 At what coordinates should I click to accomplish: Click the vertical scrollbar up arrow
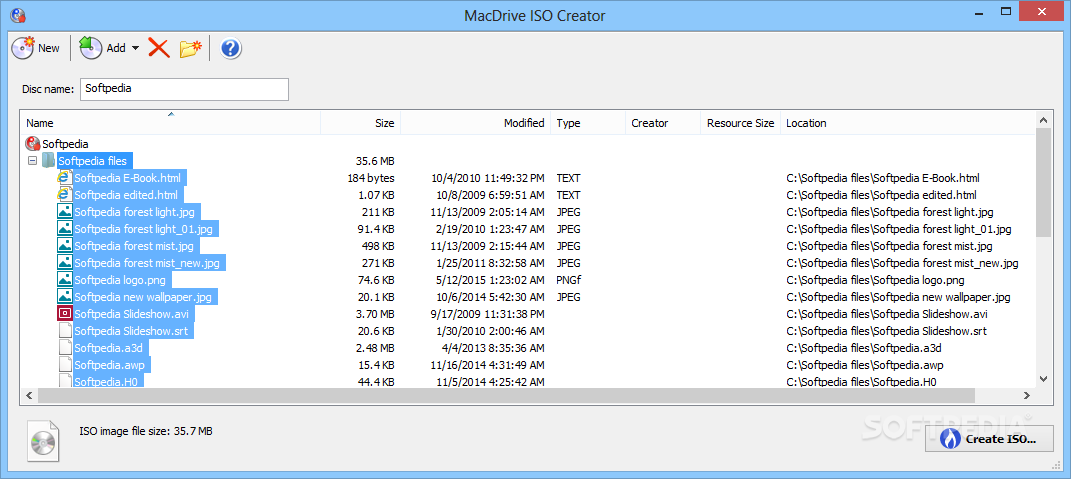click(x=1043, y=120)
